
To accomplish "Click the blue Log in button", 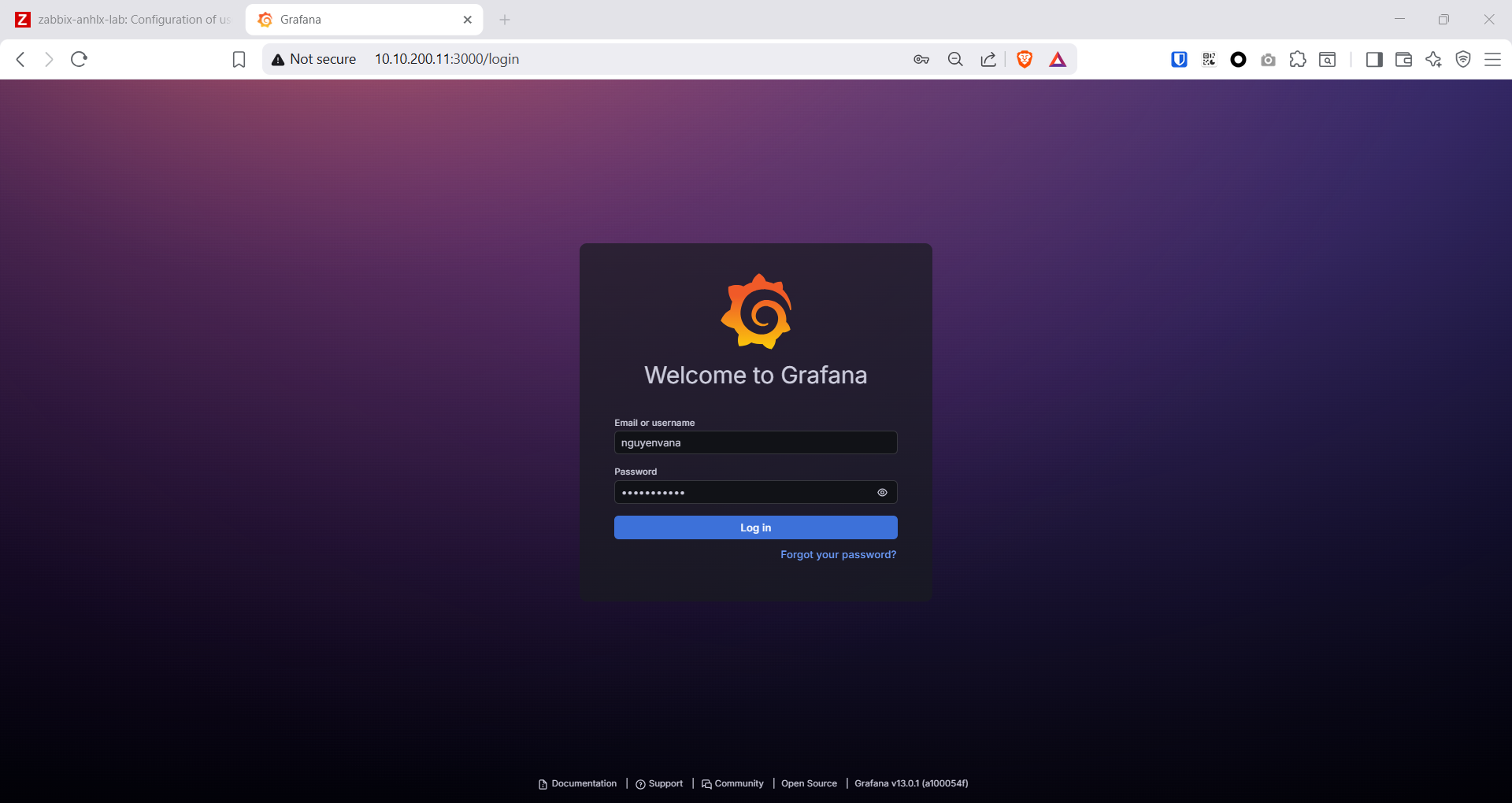I will [755, 527].
